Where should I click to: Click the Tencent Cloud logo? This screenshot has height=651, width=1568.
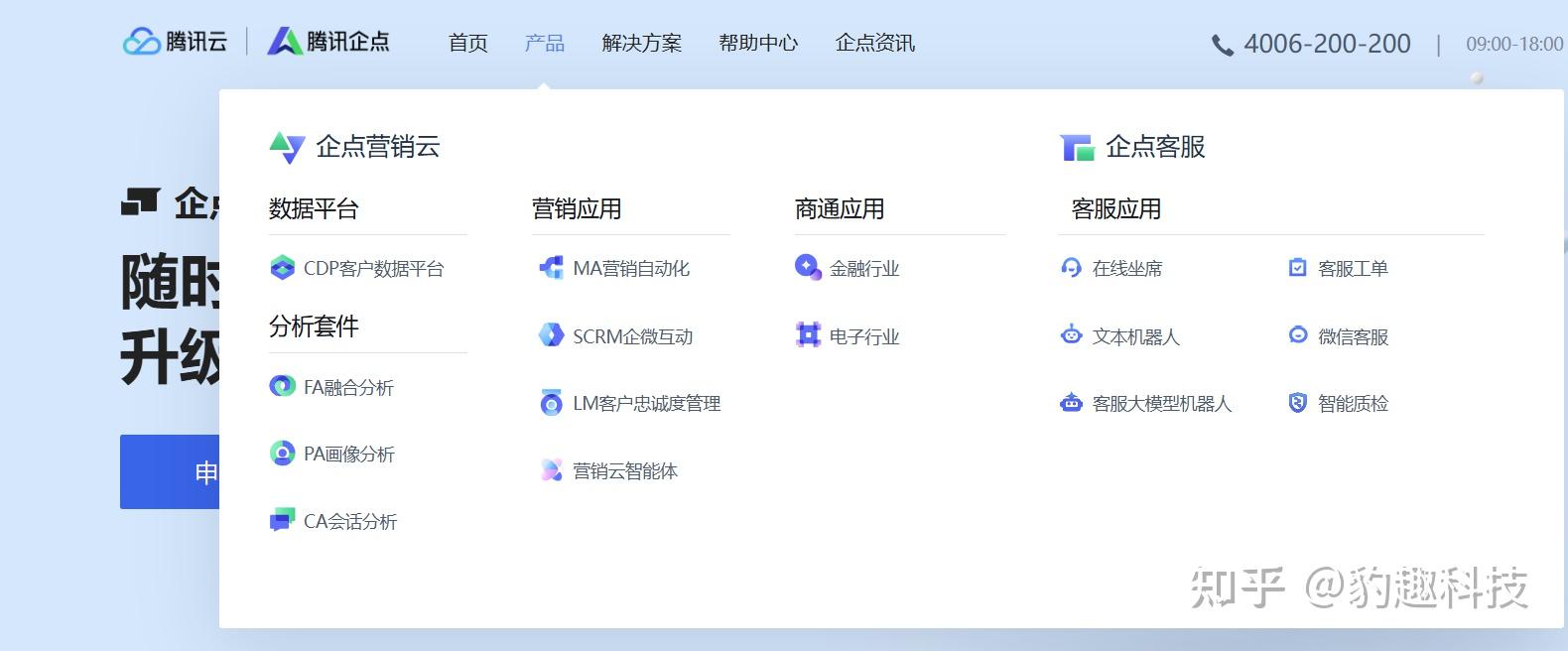175,42
